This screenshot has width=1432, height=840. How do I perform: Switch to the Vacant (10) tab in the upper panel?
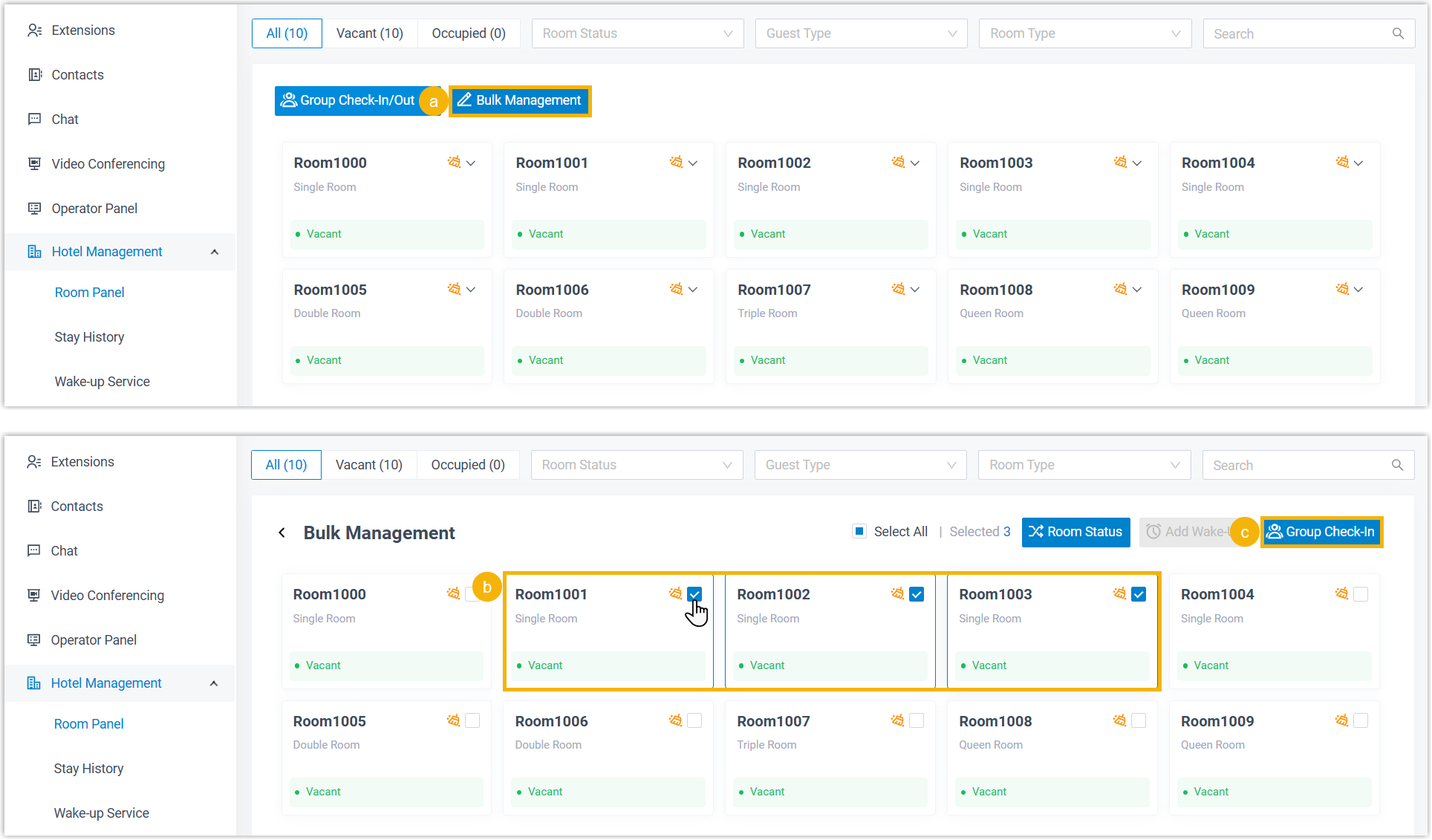[x=369, y=33]
